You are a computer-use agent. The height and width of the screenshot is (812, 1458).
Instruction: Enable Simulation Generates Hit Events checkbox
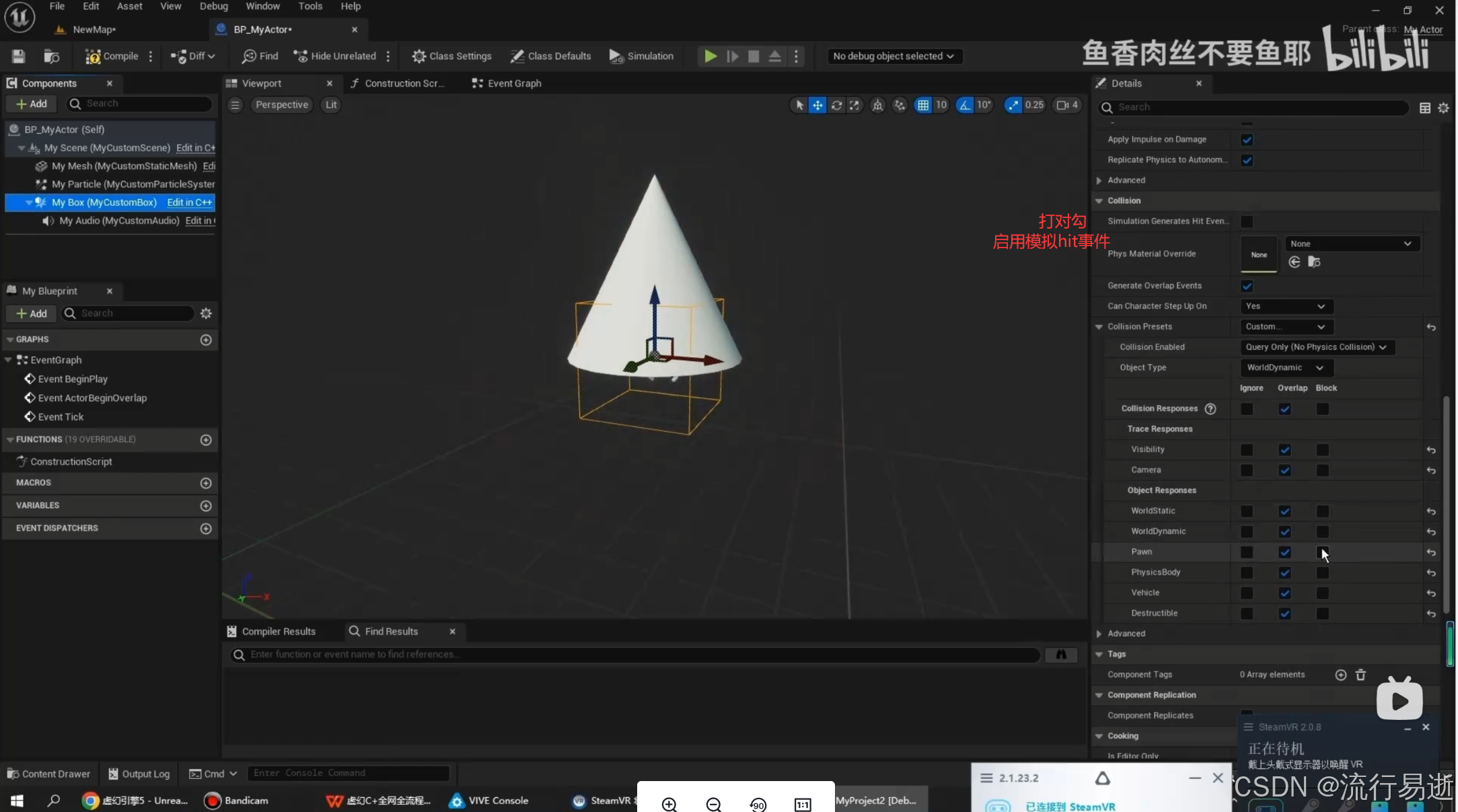1247,221
